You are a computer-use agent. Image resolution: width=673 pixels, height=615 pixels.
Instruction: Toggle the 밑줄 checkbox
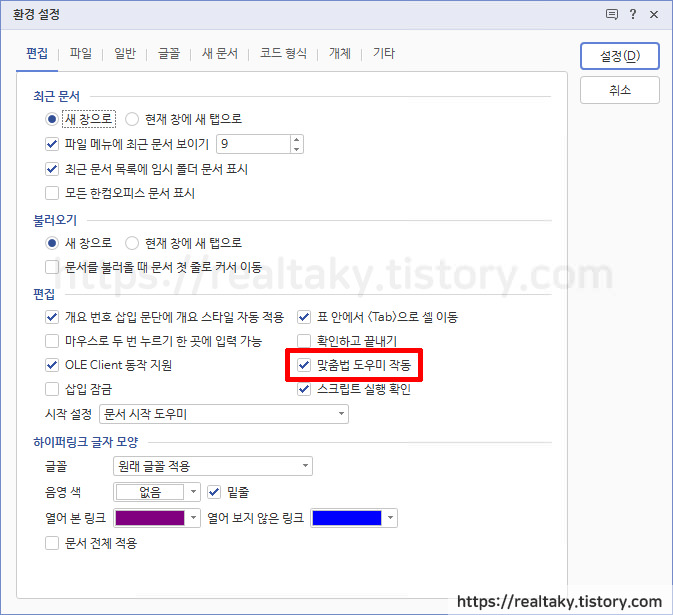click(x=214, y=492)
